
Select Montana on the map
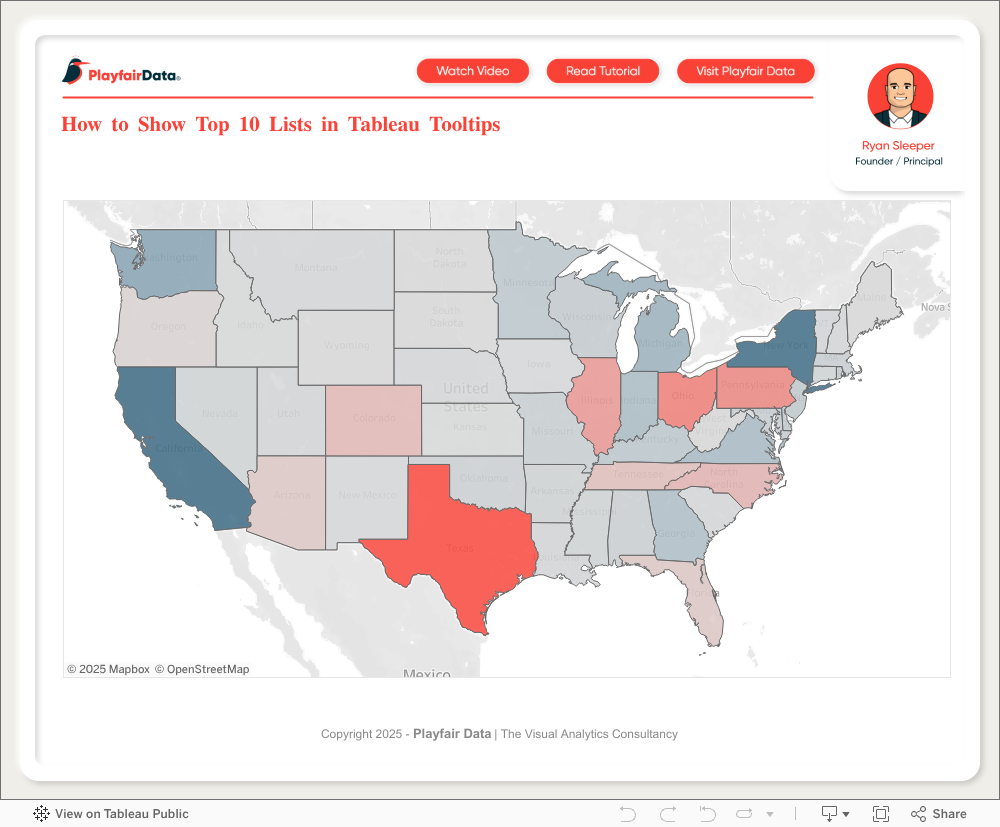319,271
